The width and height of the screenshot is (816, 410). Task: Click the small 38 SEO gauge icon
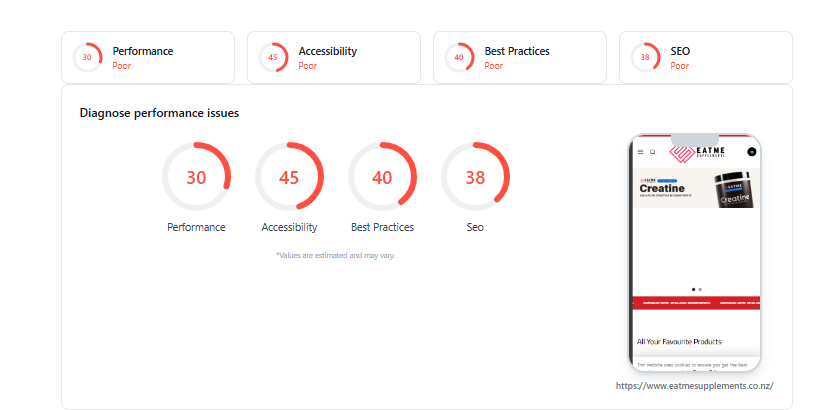point(645,57)
